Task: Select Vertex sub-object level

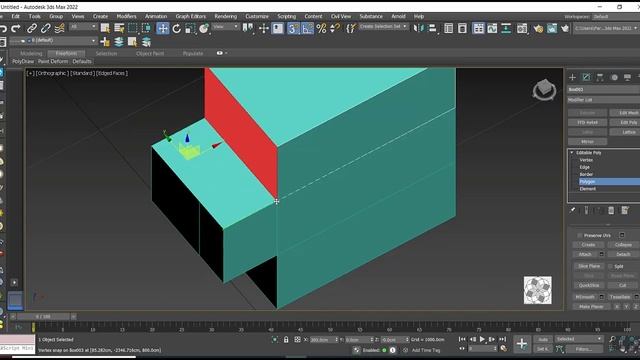Action: (586, 160)
